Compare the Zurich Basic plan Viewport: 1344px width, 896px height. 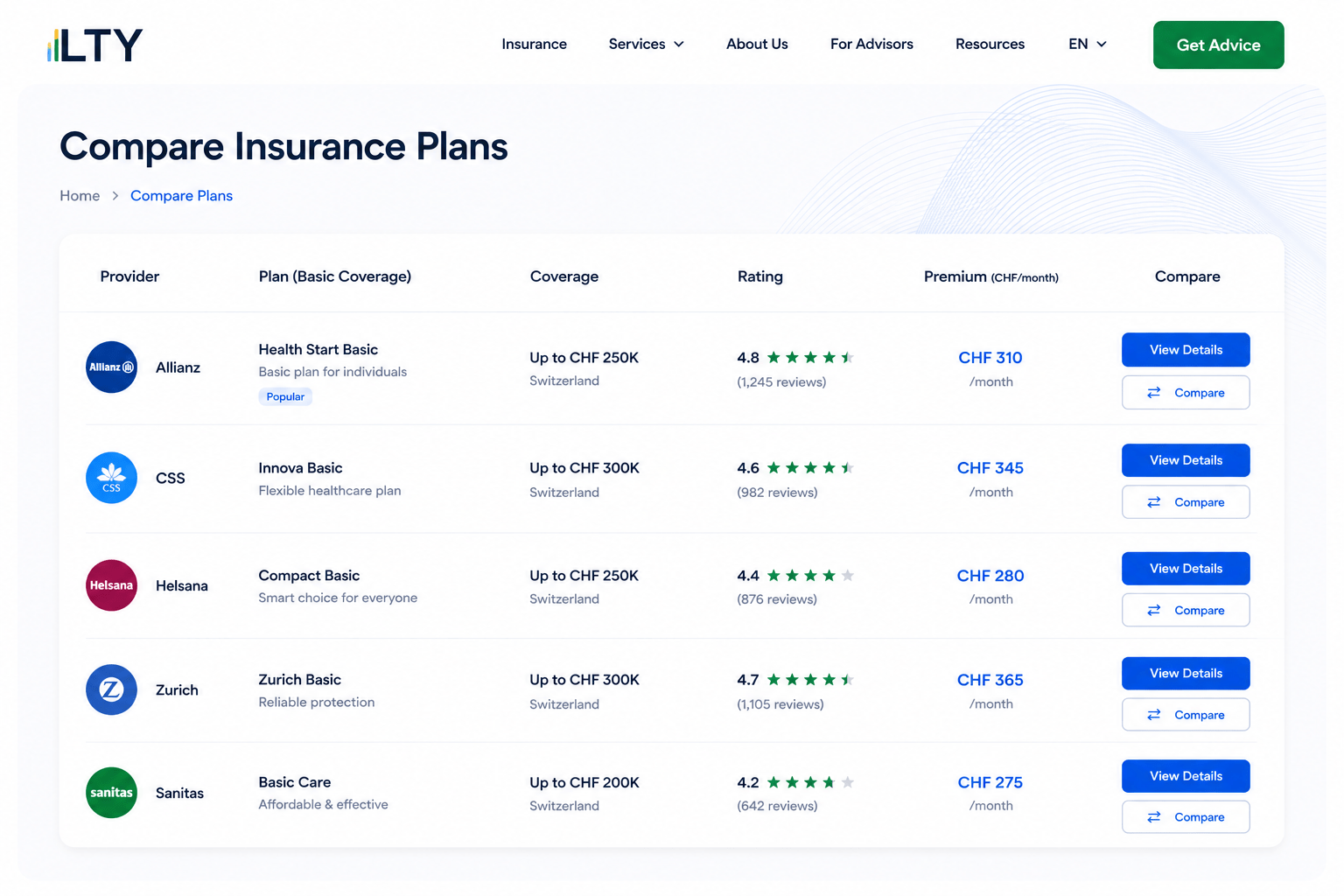(x=1186, y=715)
